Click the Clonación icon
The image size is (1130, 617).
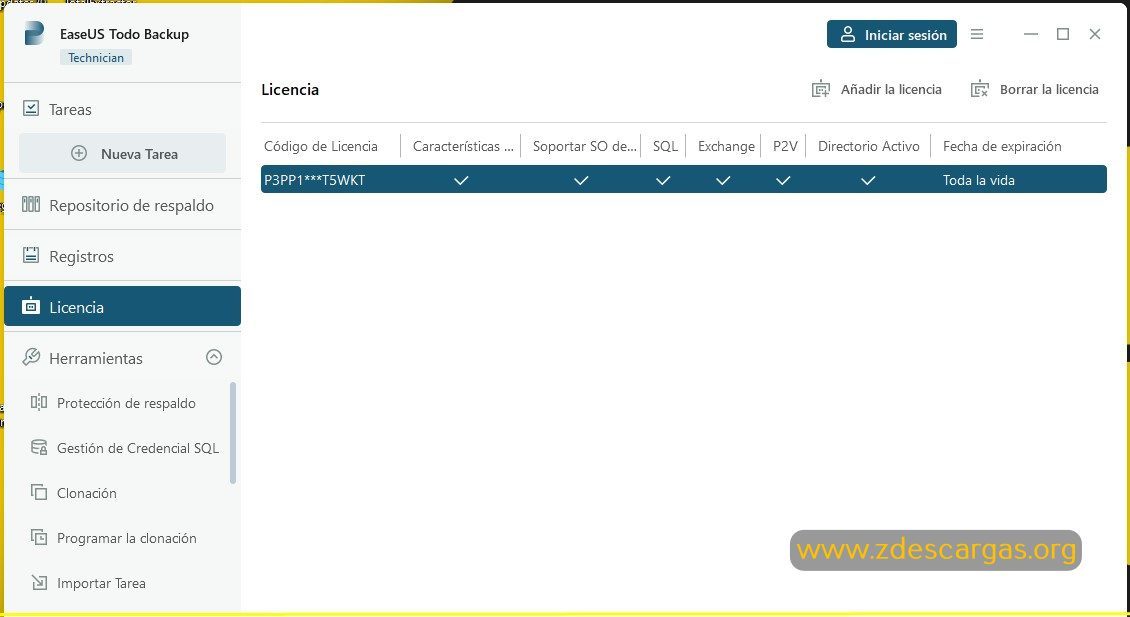coord(39,492)
